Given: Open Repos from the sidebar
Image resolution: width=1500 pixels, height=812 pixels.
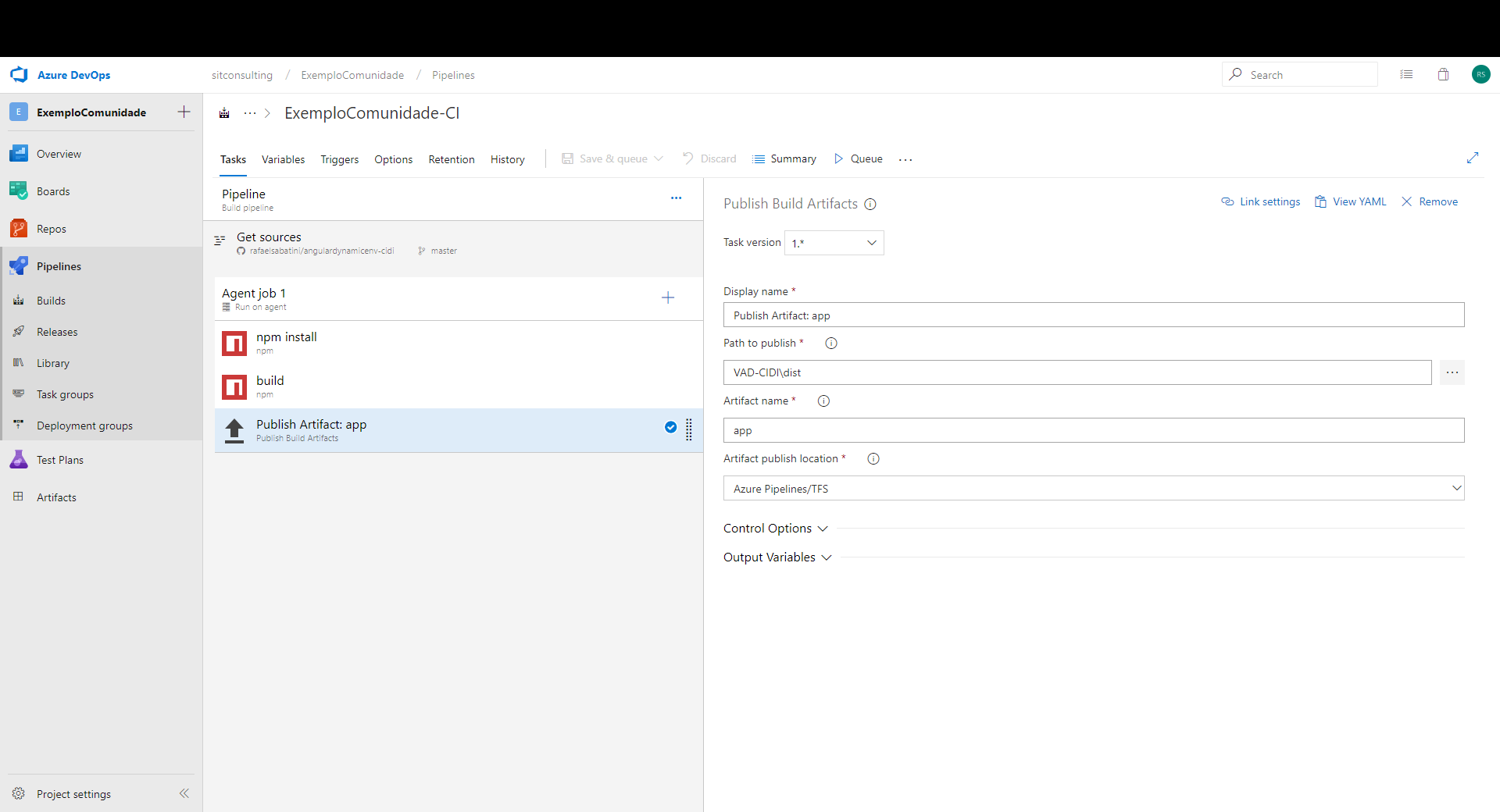Looking at the screenshot, I should [50, 228].
